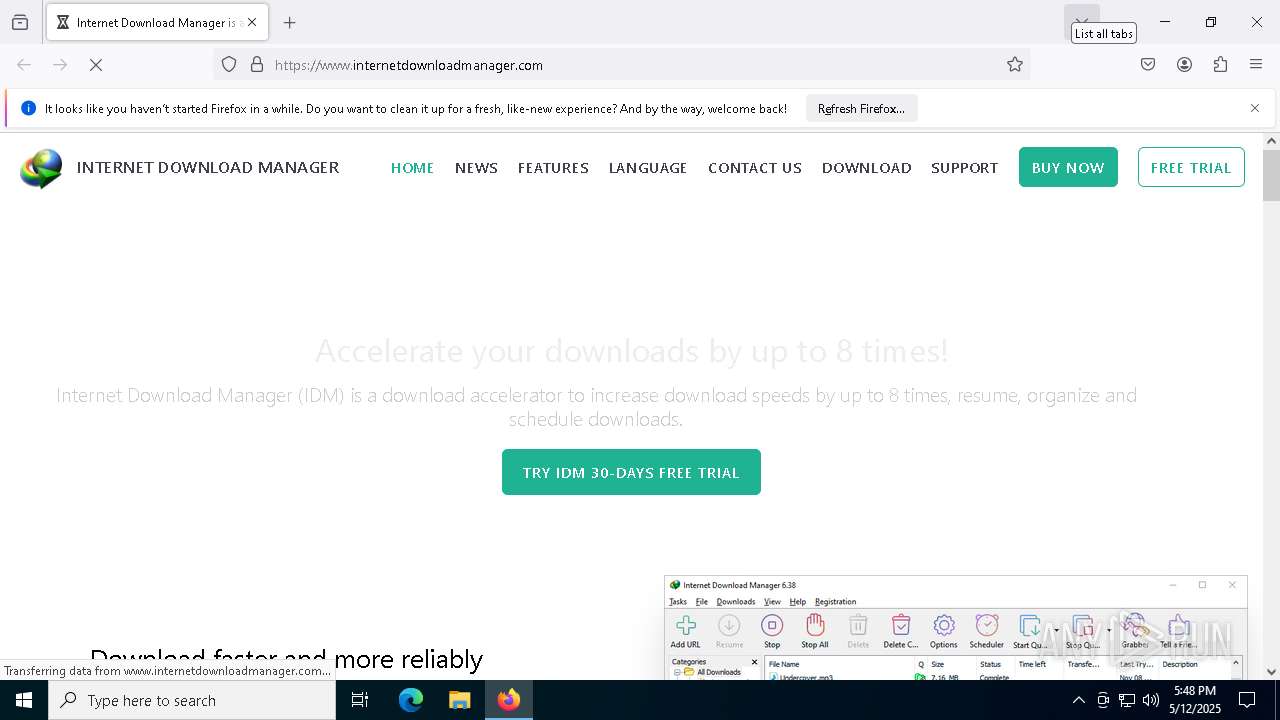
Task: Click Status column header in IDM screenshot
Action: pyautogui.click(x=990, y=664)
